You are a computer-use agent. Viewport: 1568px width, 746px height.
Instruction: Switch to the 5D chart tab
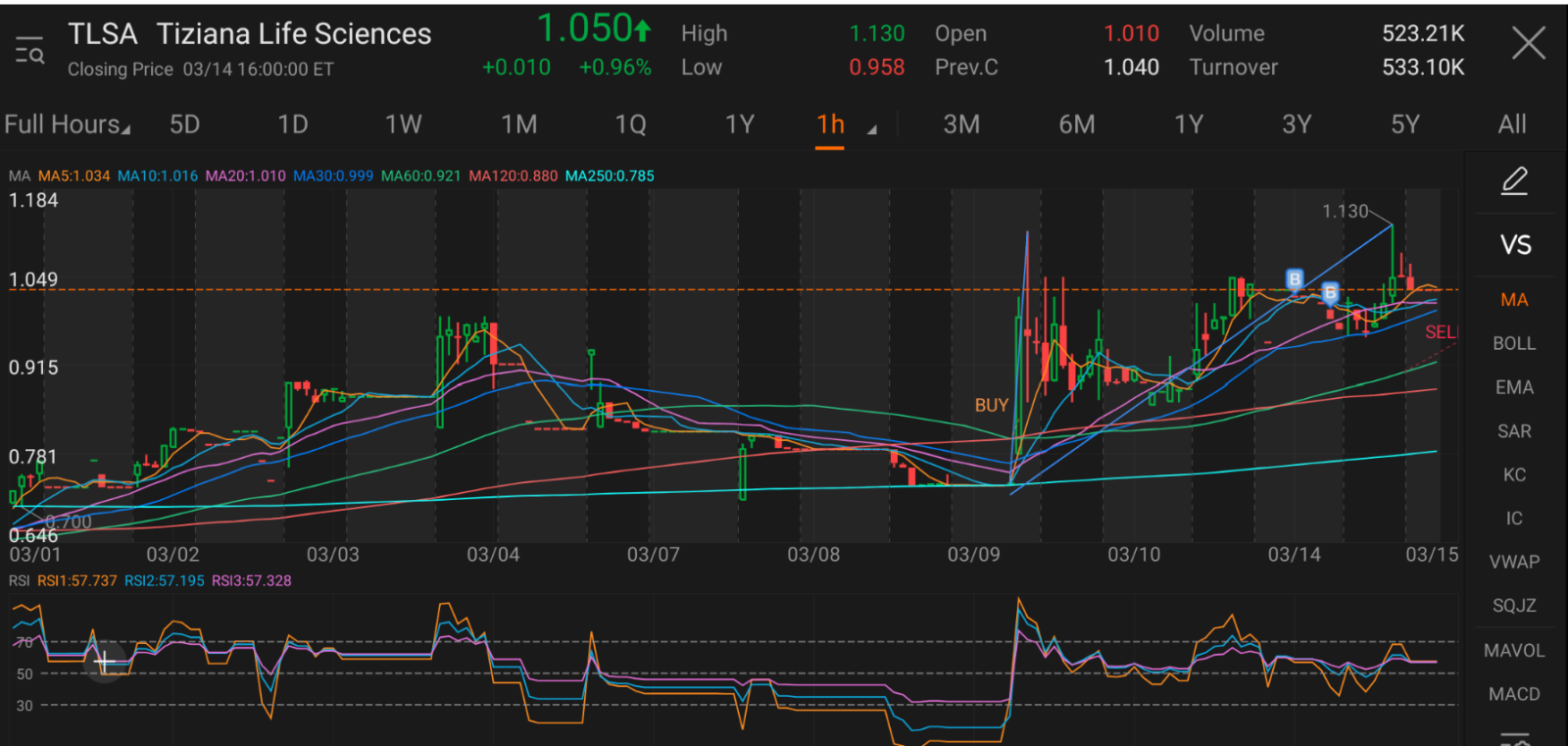pyautogui.click(x=184, y=124)
